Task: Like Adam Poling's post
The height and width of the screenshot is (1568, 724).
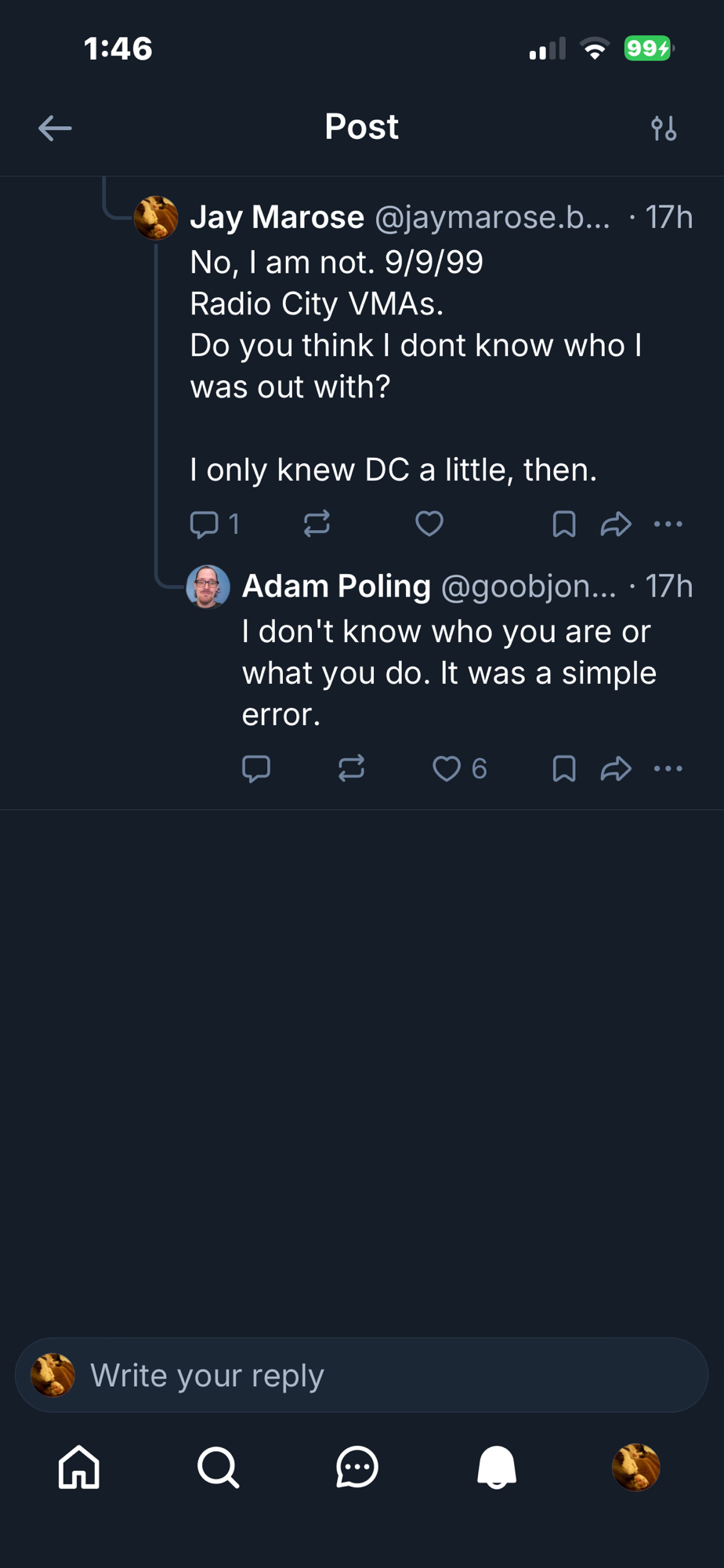Action: point(447,768)
